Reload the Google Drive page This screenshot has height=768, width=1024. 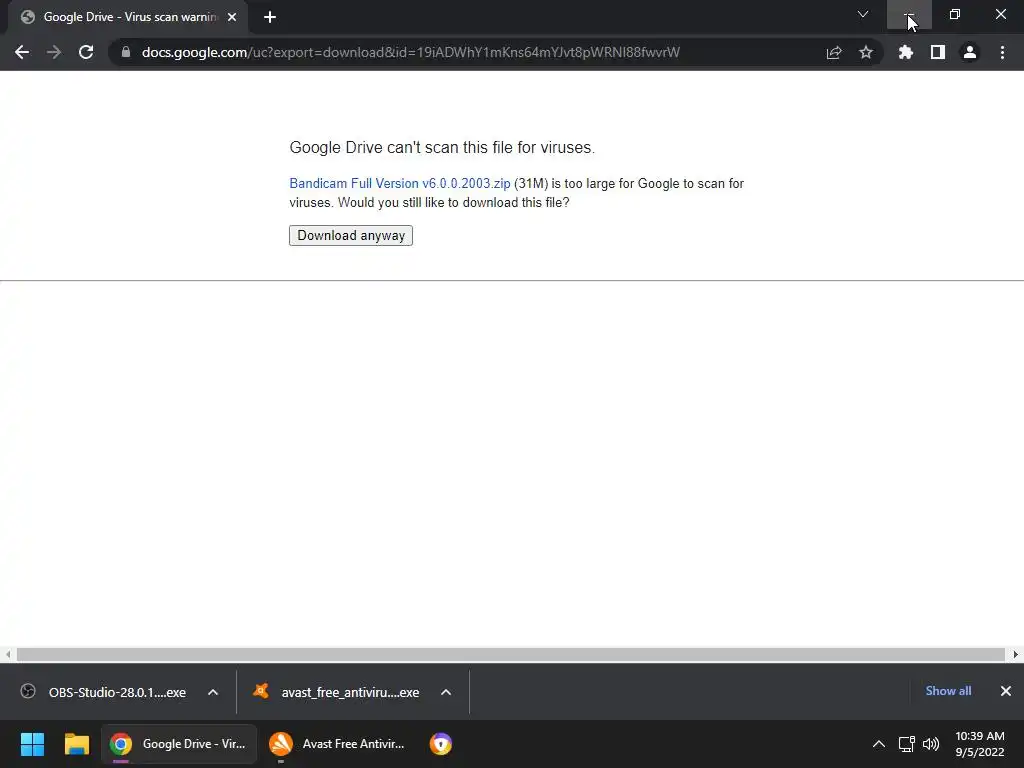point(86,52)
